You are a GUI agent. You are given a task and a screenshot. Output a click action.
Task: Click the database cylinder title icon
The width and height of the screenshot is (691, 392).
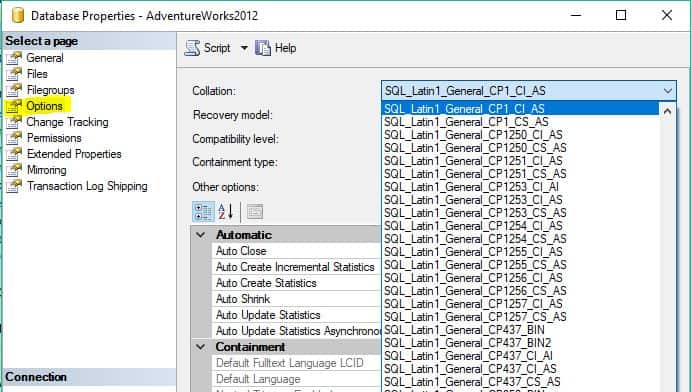pyautogui.click(x=18, y=15)
